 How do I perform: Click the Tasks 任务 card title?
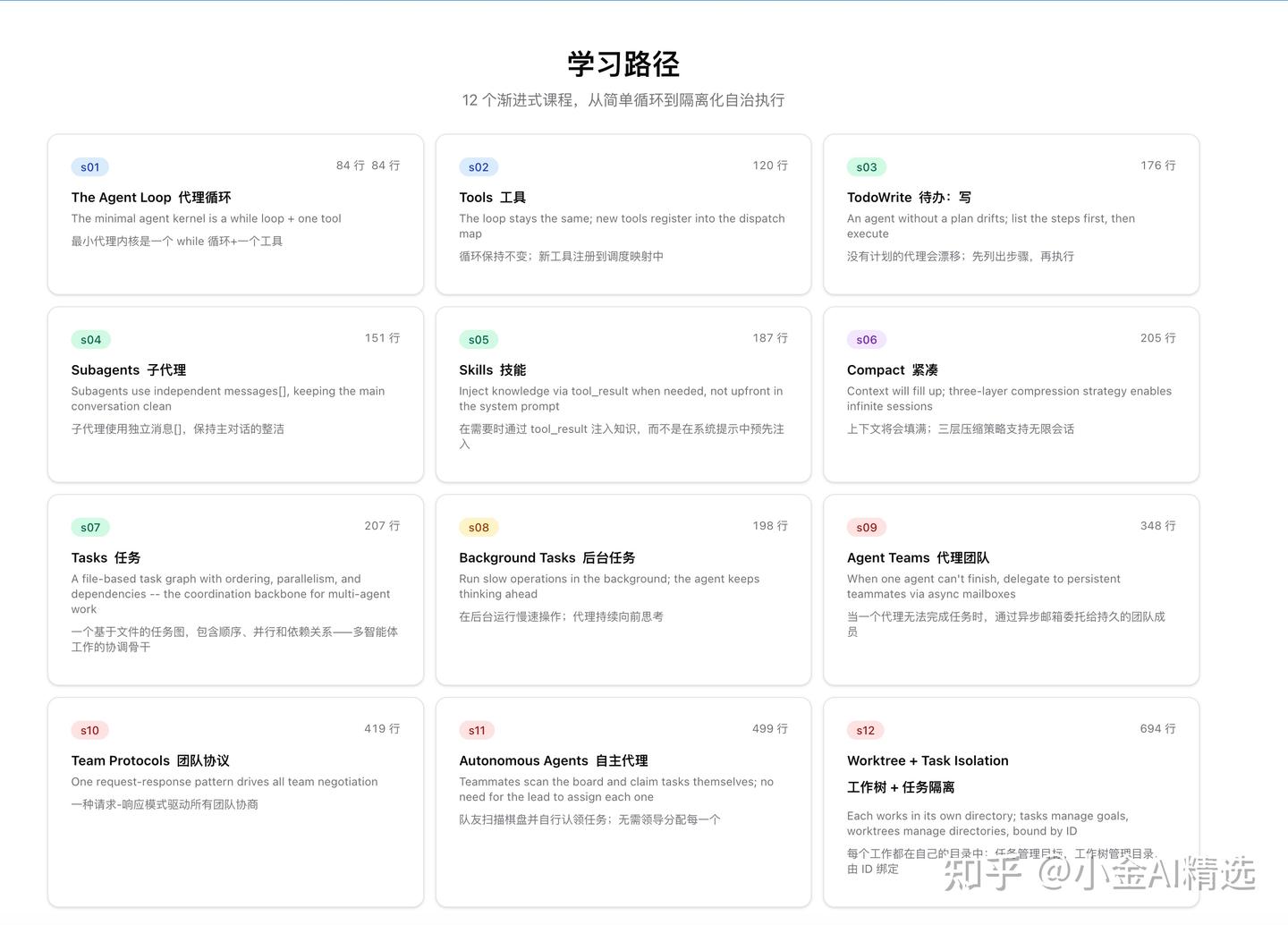pos(105,557)
